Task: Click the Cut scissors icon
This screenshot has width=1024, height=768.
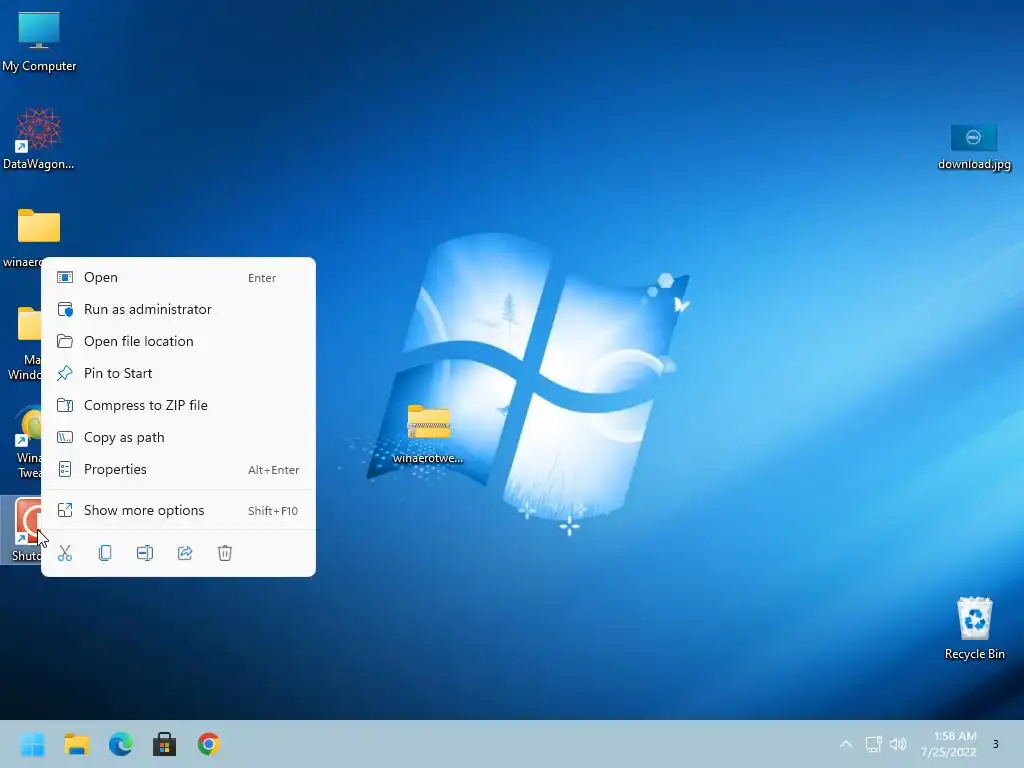Action: 65,553
